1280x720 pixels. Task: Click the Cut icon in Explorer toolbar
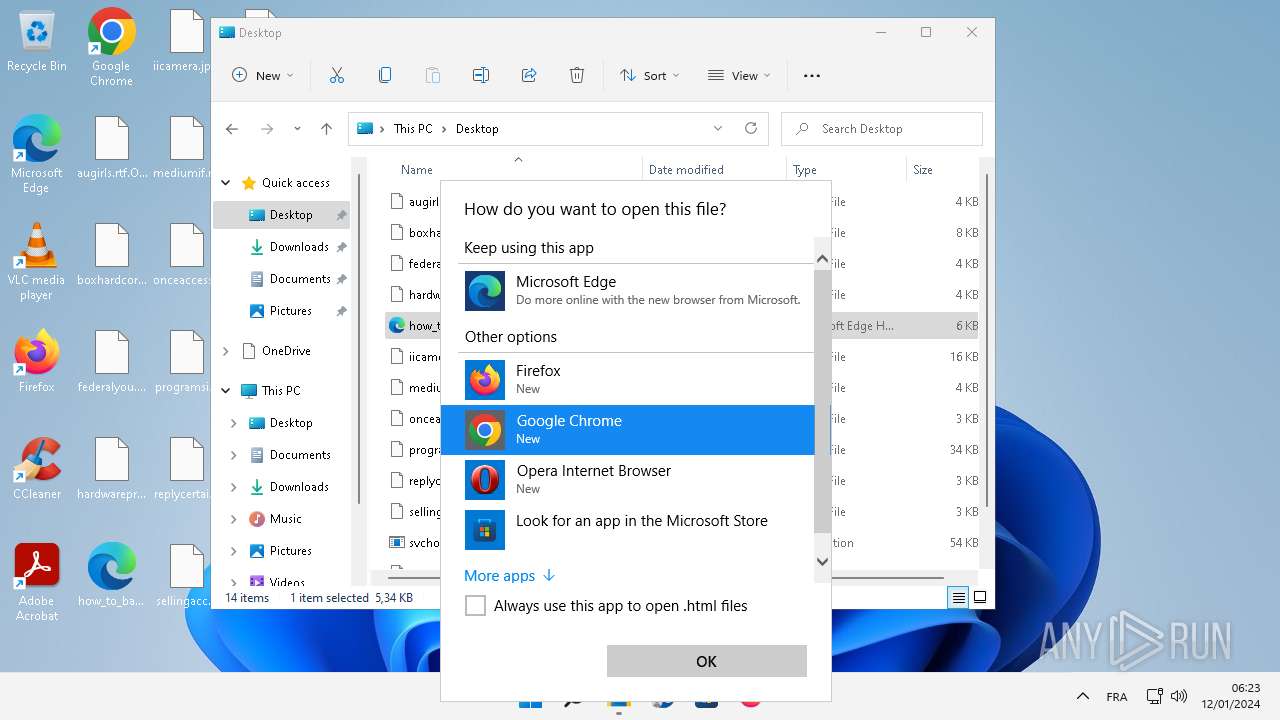click(x=336, y=75)
